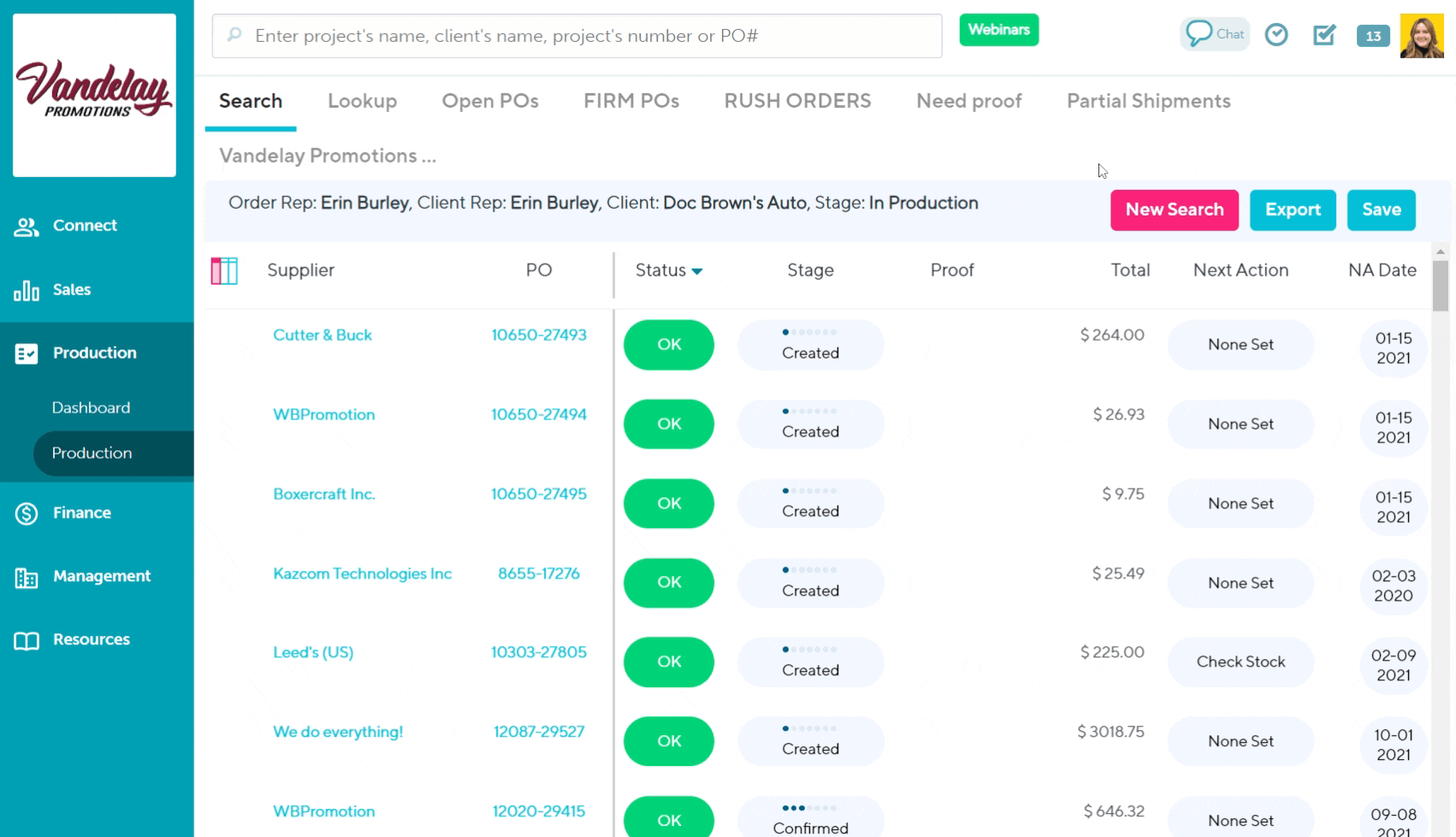Open Finance section in the sidebar

pyautogui.click(x=81, y=513)
